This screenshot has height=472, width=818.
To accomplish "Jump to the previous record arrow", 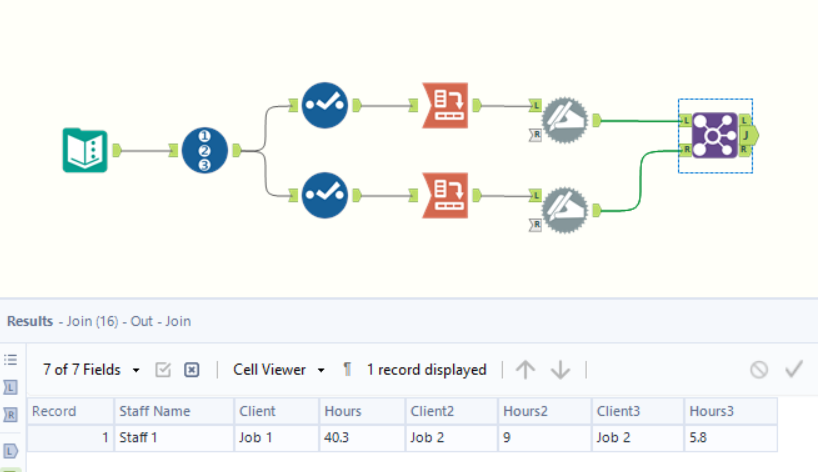I will coord(525,370).
